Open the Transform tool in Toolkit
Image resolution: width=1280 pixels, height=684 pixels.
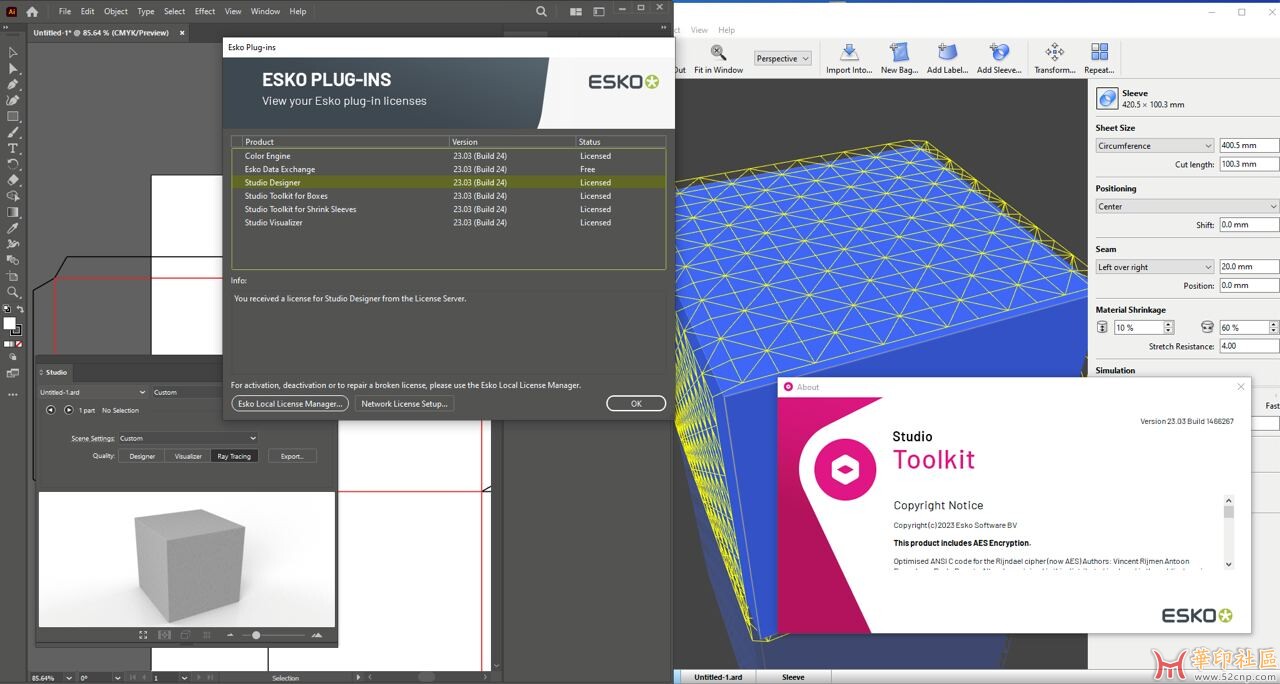point(1054,52)
